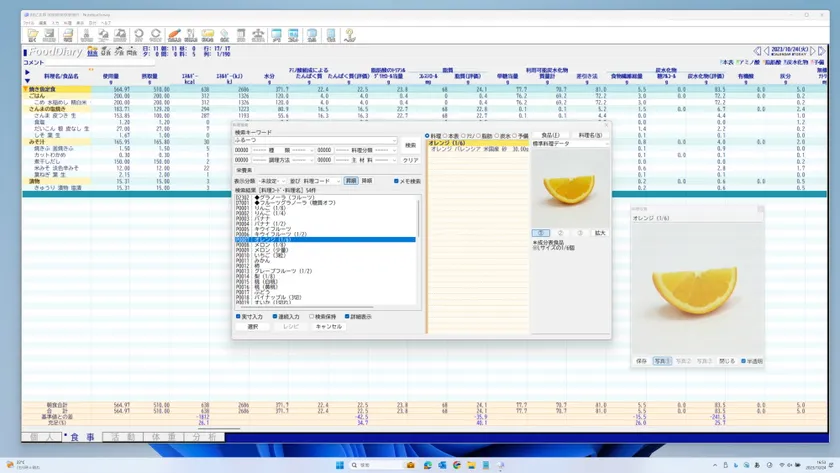This screenshot has width=840, height=473.
Task: Switch to the 活動 bottom tab
Action: 122,437
